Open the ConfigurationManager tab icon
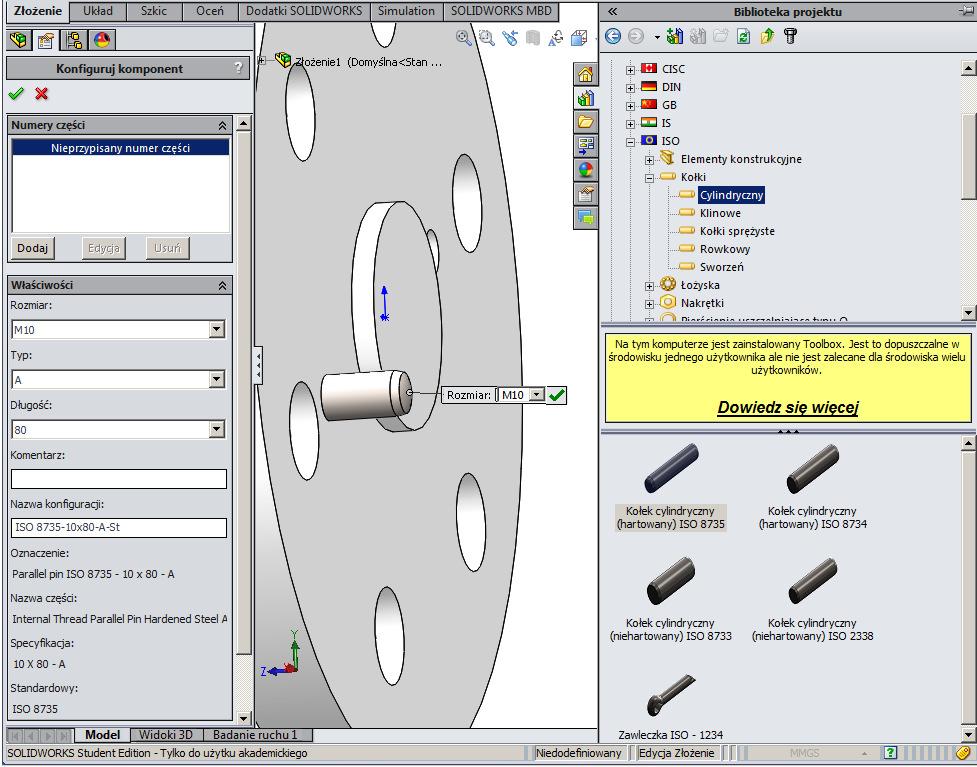The height and width of the screenshot is (767, 977). [74, 40]
